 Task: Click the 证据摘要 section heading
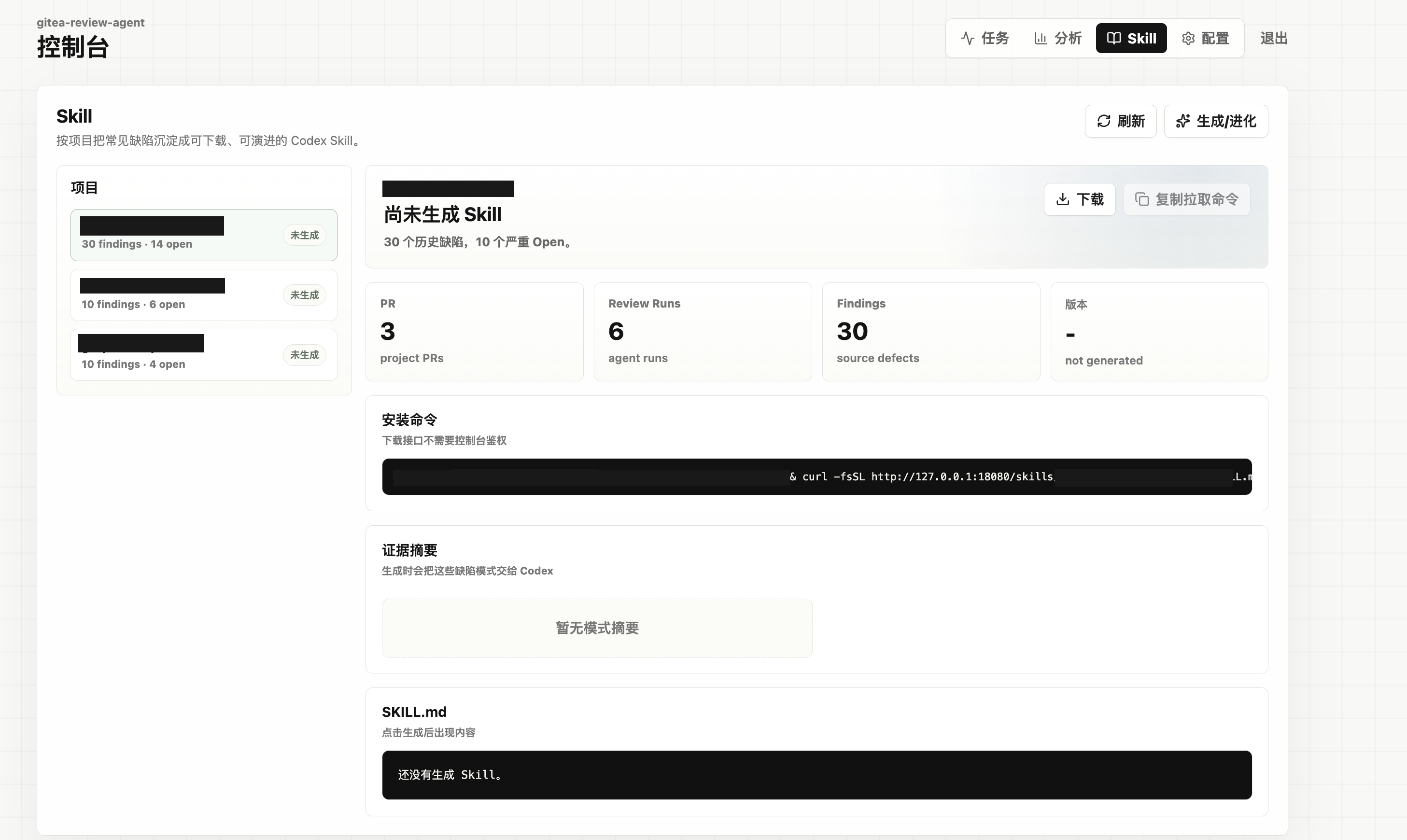point(409,550)
